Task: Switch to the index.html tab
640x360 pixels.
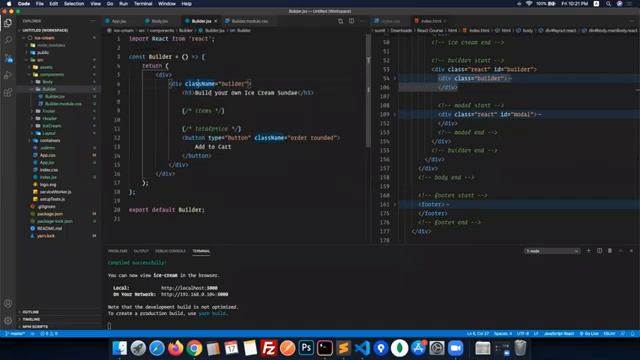Action: (x=431, y=21)
